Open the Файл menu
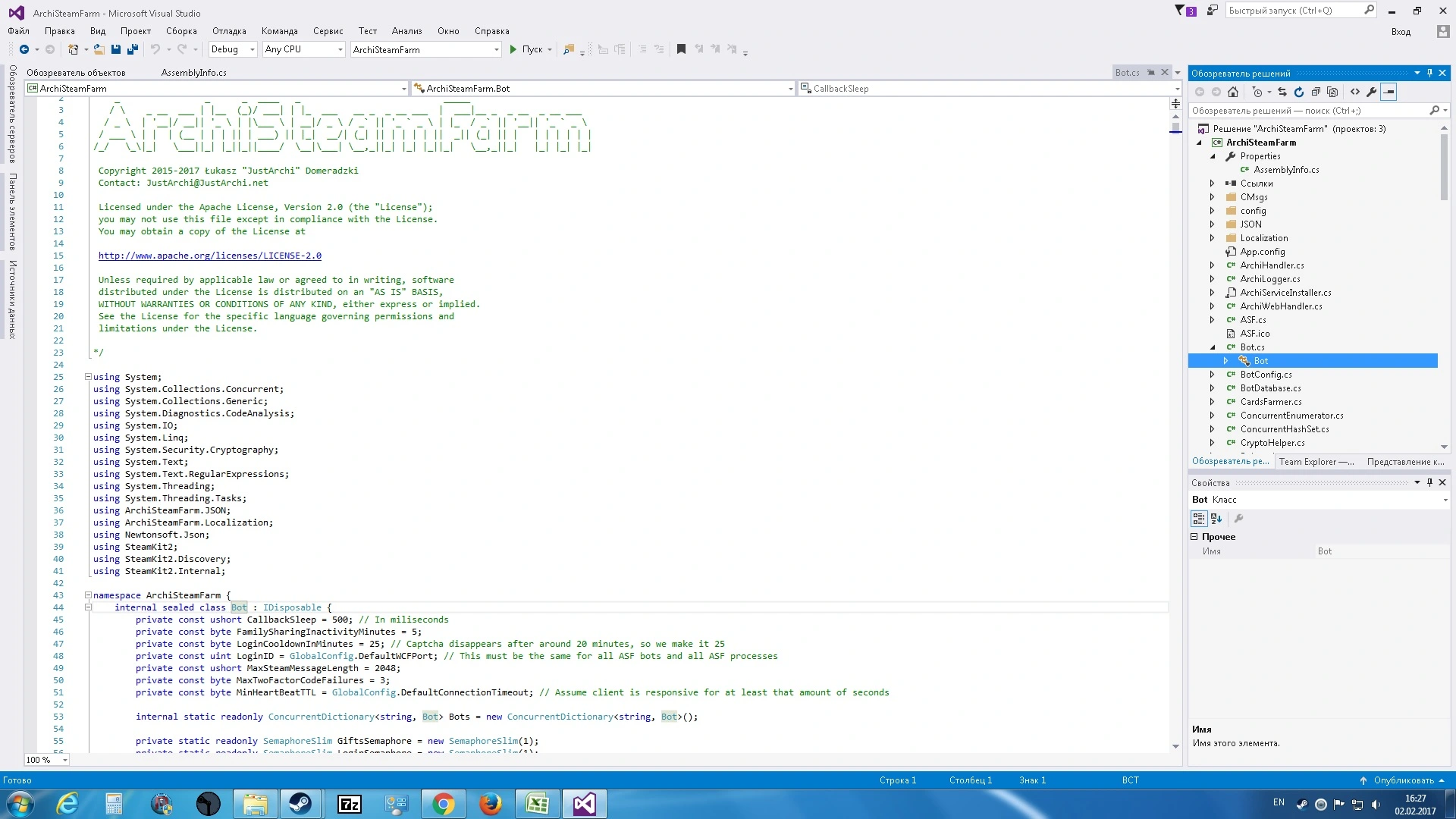The height and width of the screenshot is (819, 1456). point(19,31)
